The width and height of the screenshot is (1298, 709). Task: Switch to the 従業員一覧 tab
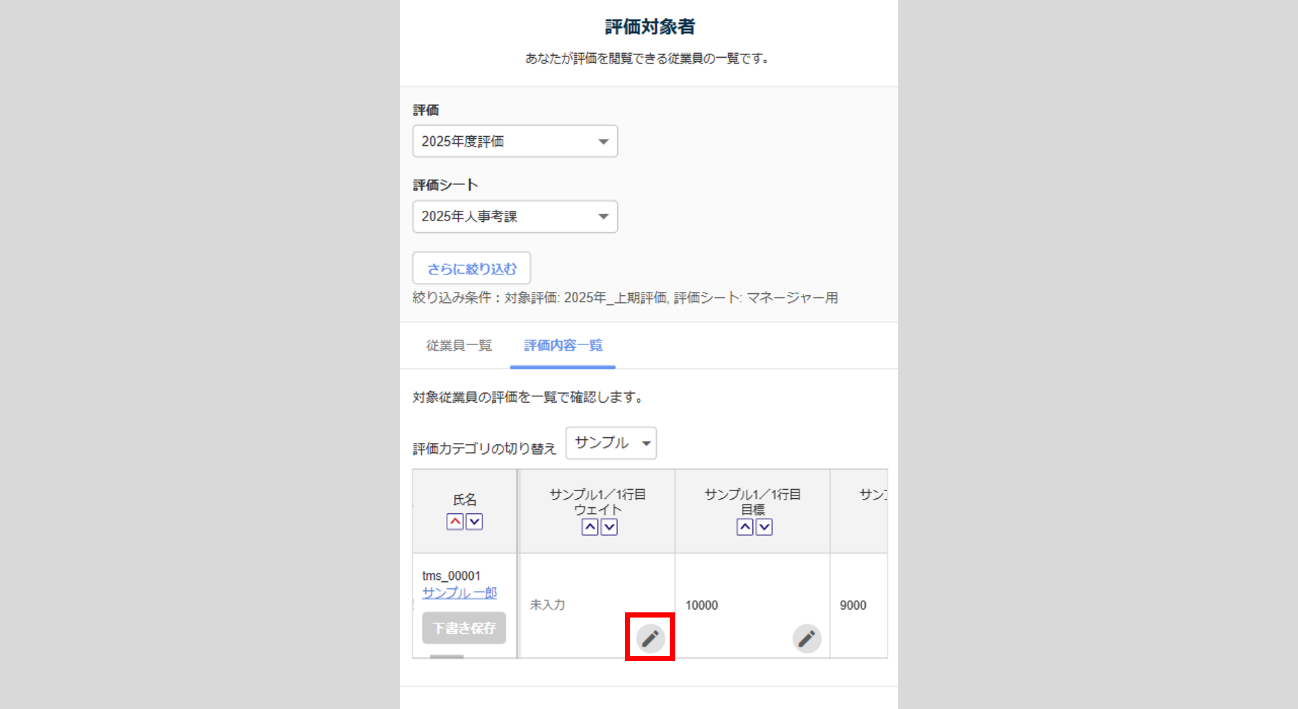coord(459,346)
